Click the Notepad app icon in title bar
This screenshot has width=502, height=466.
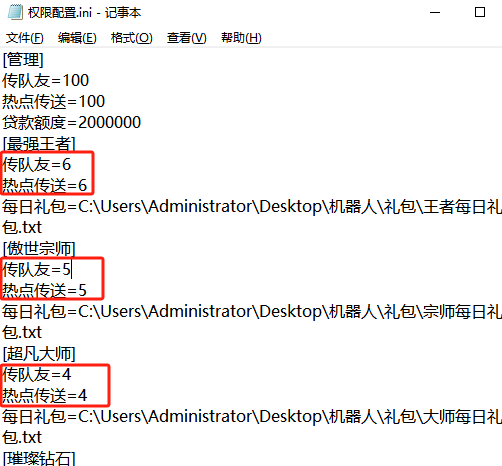[x=15, y=12]
